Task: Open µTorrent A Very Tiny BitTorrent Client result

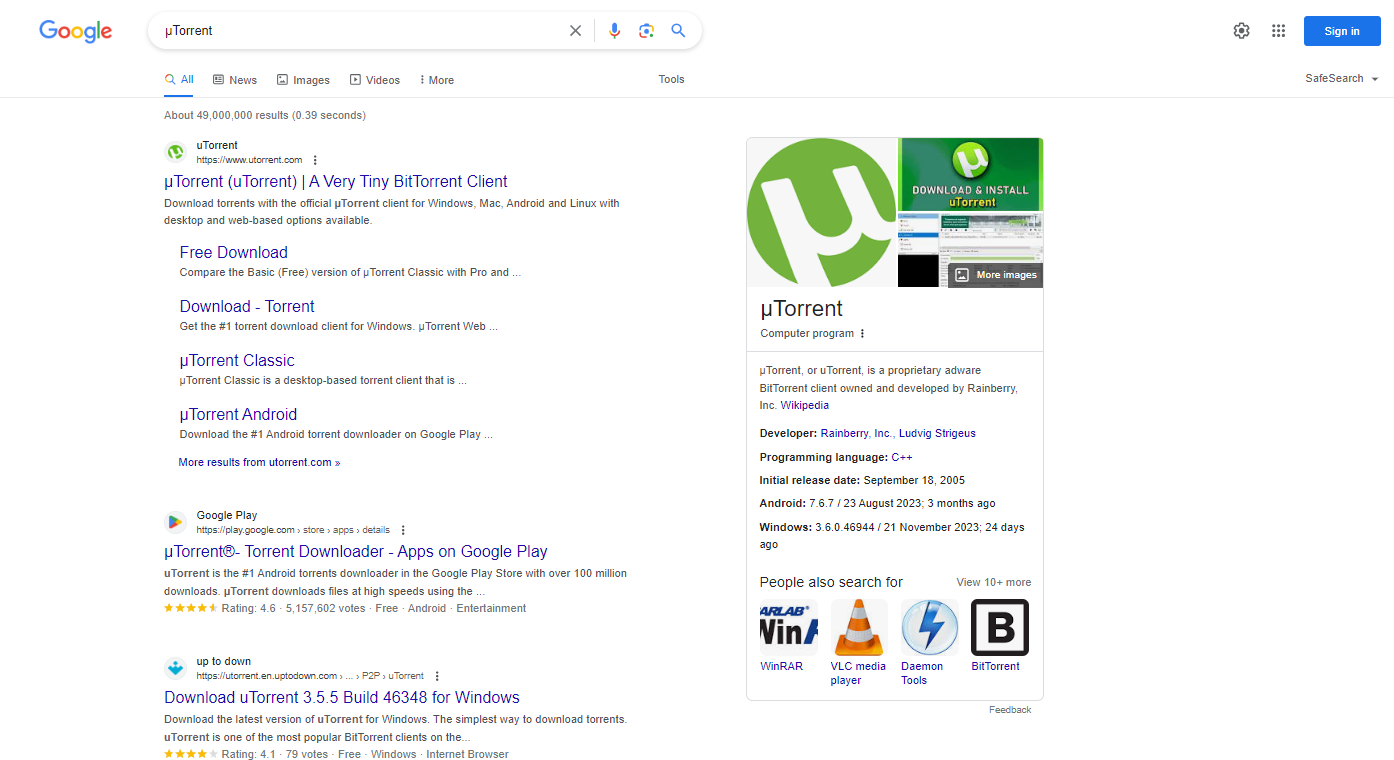Action: (336, 182)
